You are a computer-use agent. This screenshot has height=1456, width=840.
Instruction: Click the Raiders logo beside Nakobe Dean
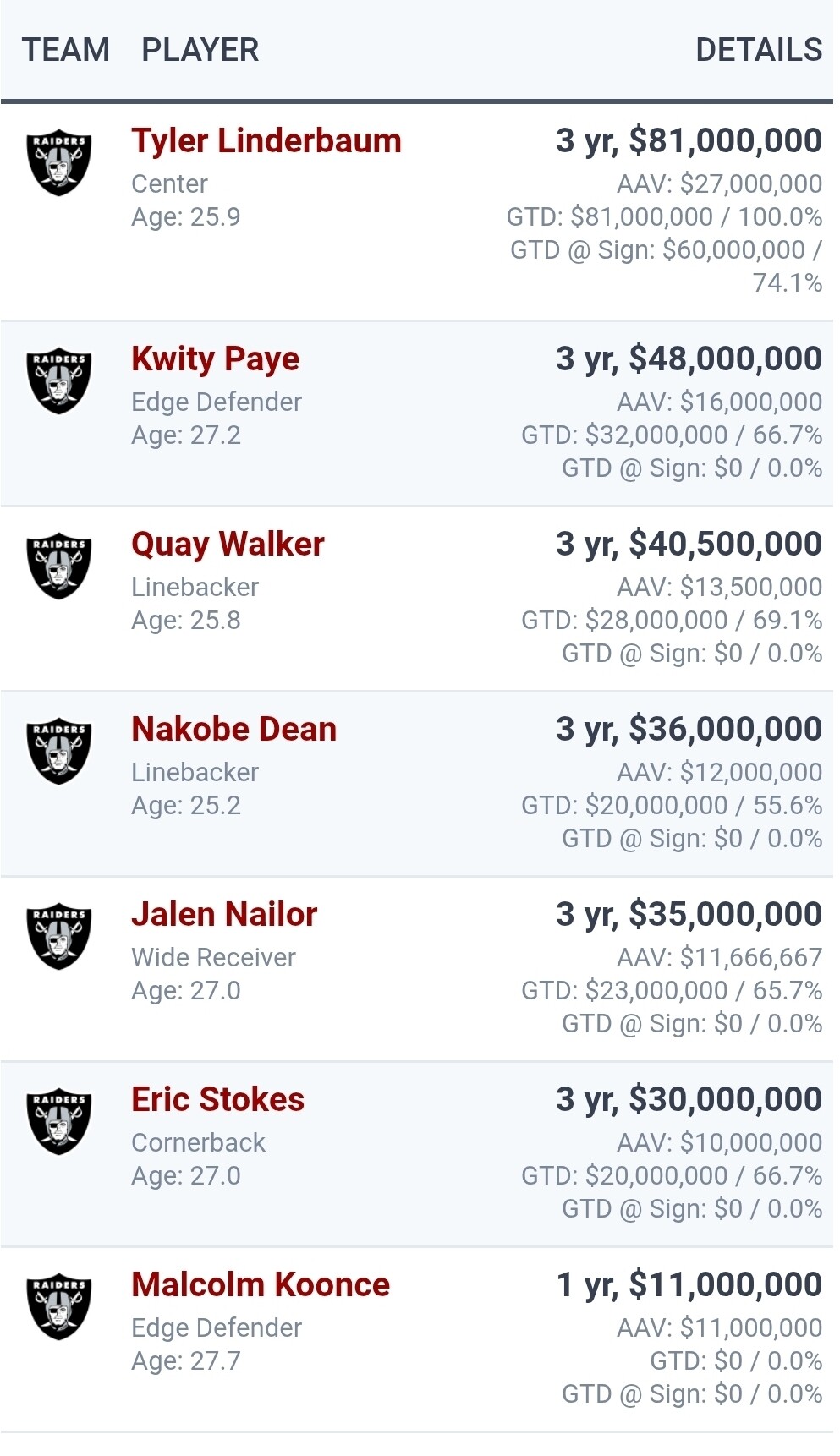point(58,751)
